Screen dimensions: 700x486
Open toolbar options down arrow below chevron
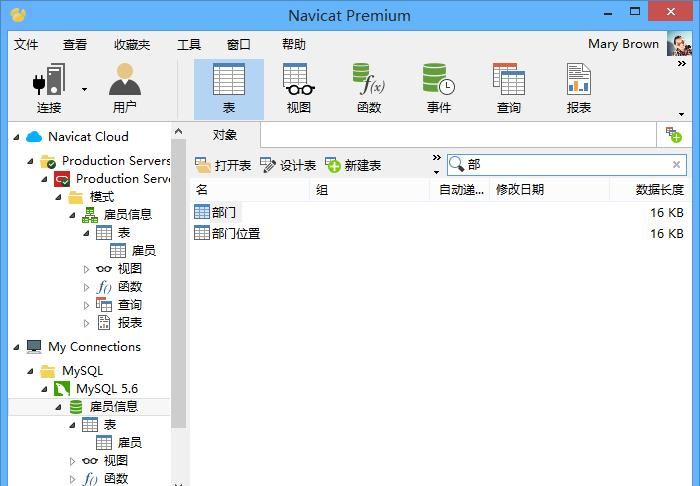click(x=681, y=114)
